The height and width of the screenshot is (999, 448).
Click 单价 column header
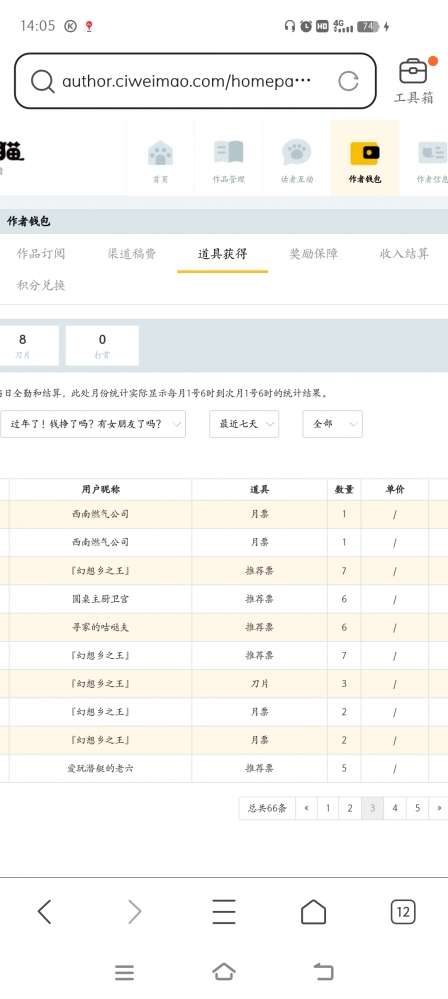tap(394, 489)
